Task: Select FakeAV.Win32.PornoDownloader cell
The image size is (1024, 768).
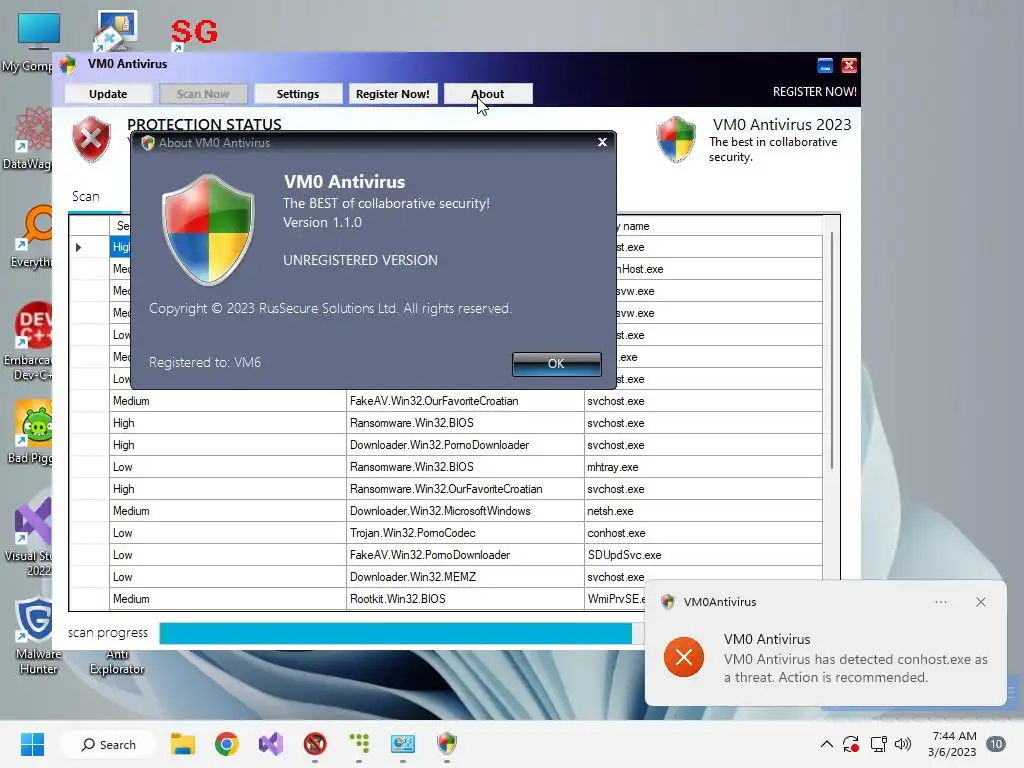Action: tap(465, 555)
